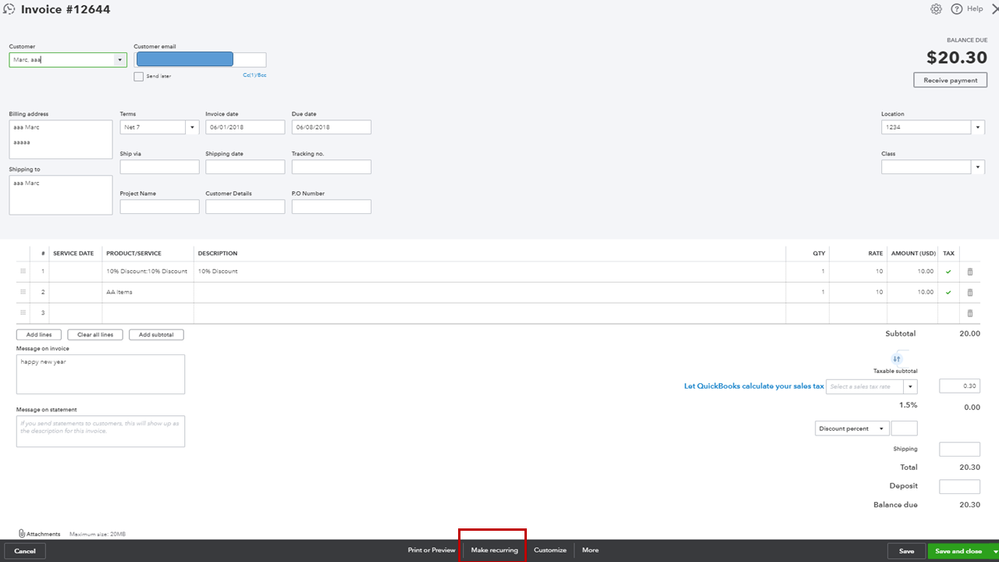Toggle tax checkmark on AA Items line
999x562 pixels.
pyautogui.click(x=948, y=292)
